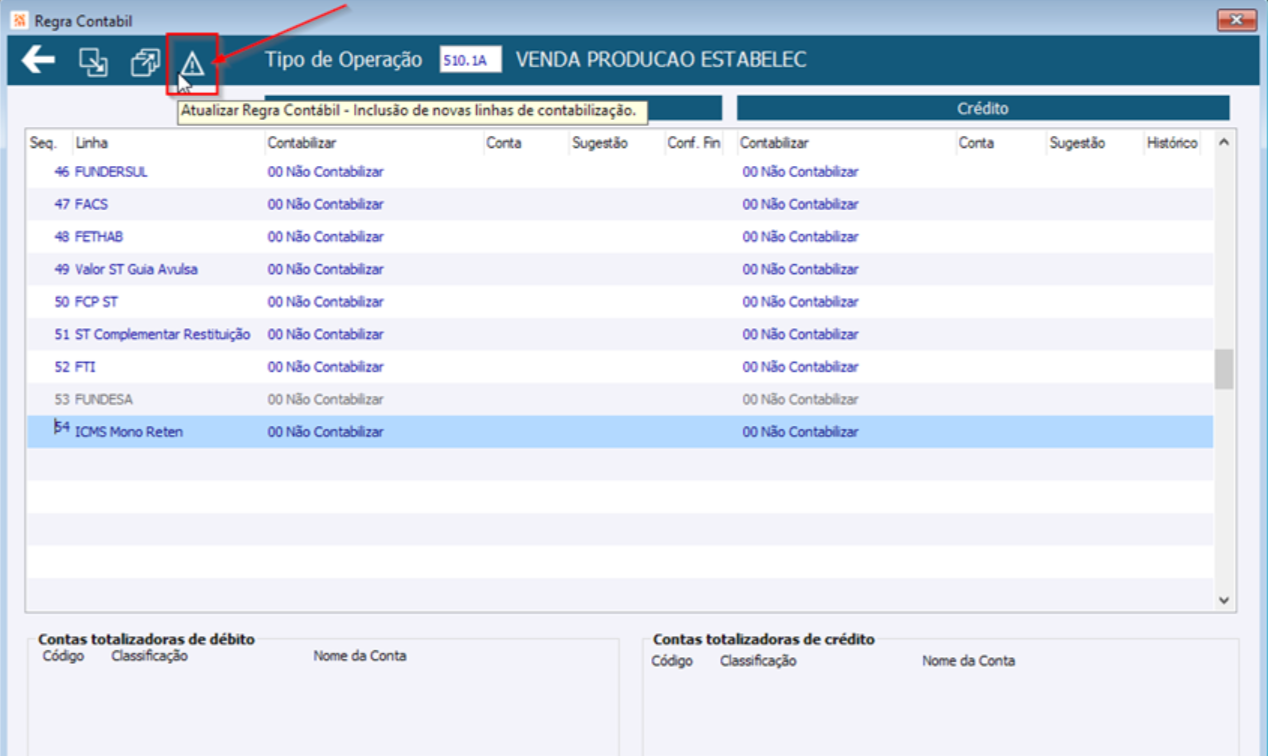1268x756 pixels.
Task: Click debit Contabilizar cell for ICMS Mono Reten
Action: tap(326, 432)
